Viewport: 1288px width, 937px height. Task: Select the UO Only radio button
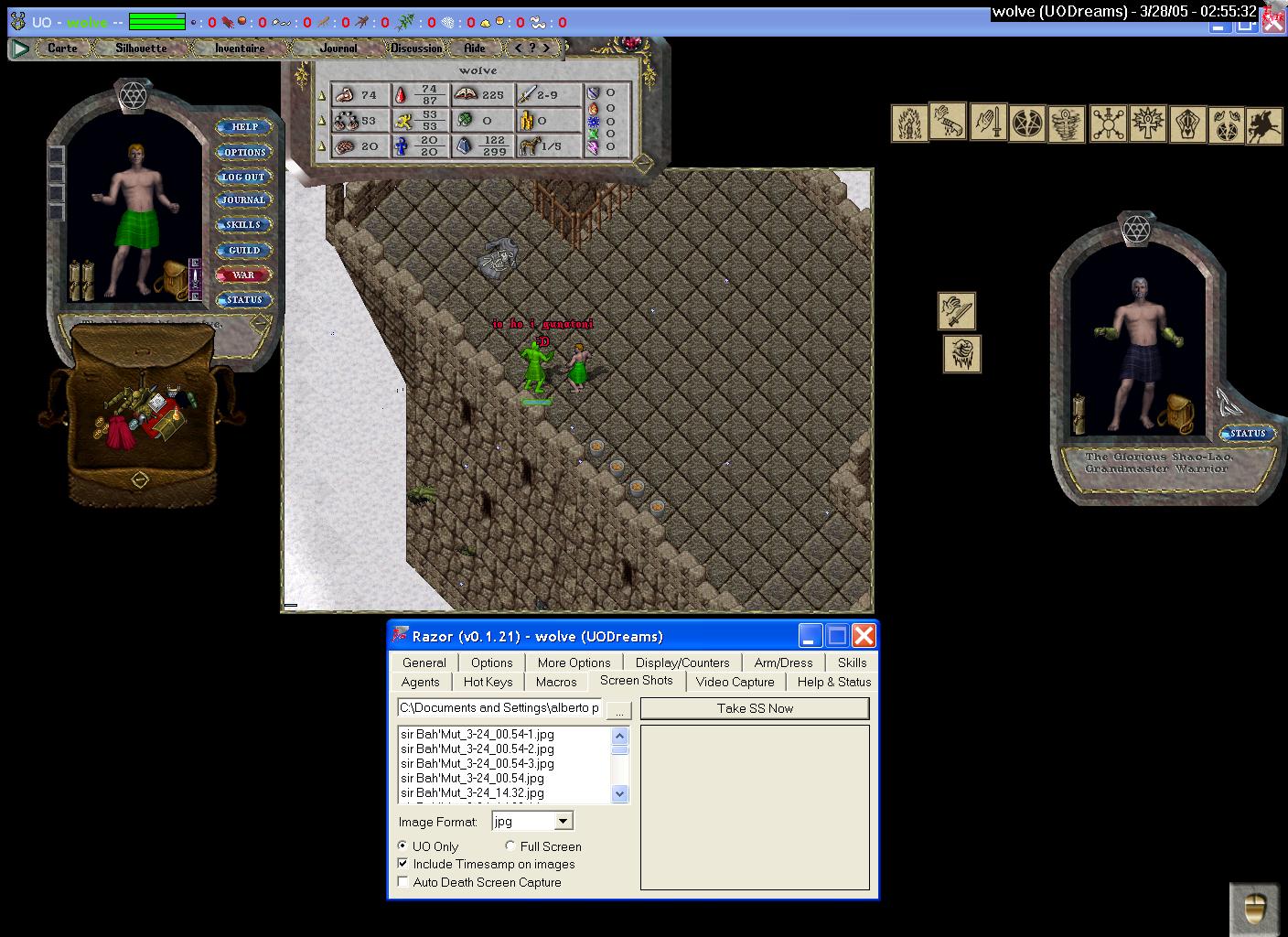point(402,846)
